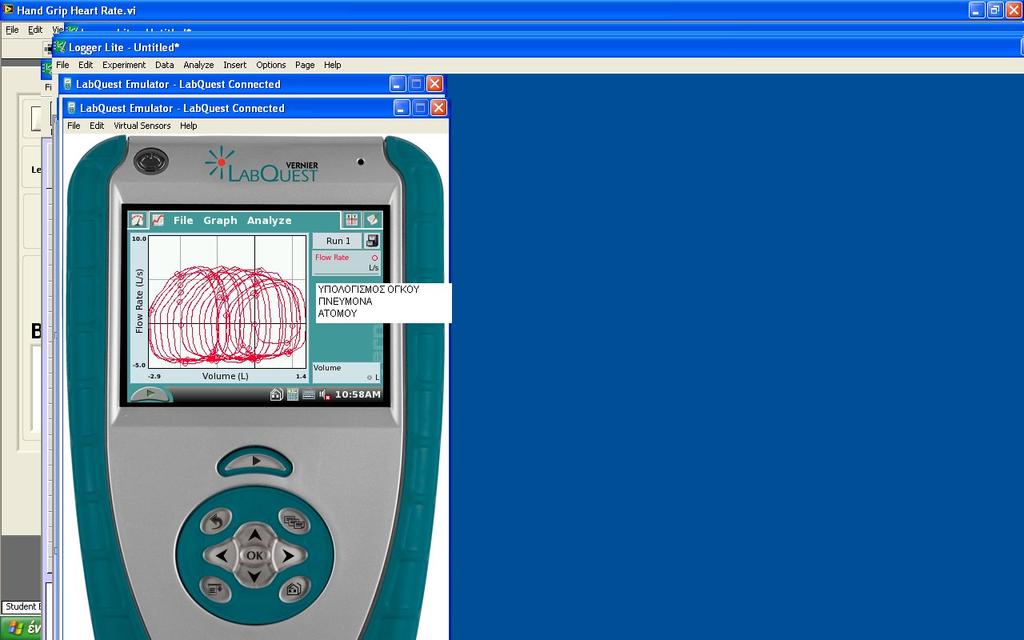Viewport: 1024px width, 640px height.
Task: Open Logger Lite Experiment menu
Action: click(x=124, y=65)
